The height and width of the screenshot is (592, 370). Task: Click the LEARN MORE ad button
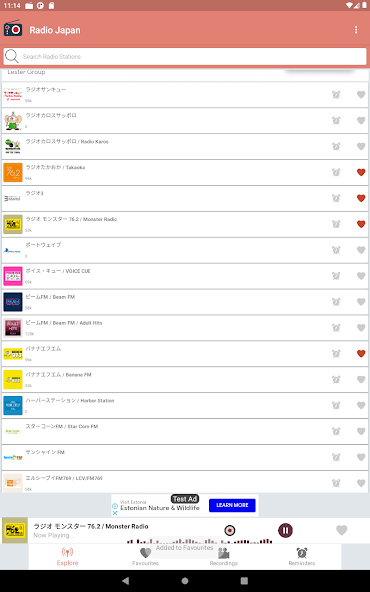pos(232,505)
